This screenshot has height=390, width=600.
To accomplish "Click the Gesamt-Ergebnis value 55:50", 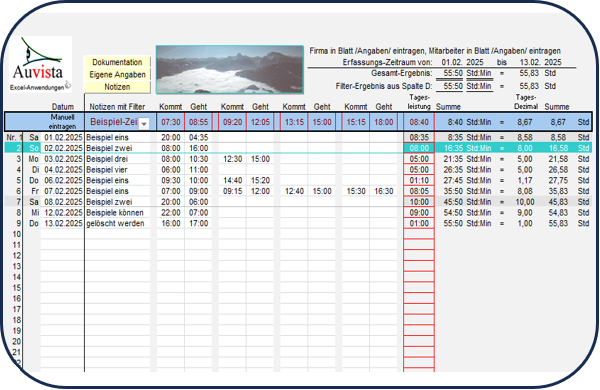I will [x=453, y=73].
